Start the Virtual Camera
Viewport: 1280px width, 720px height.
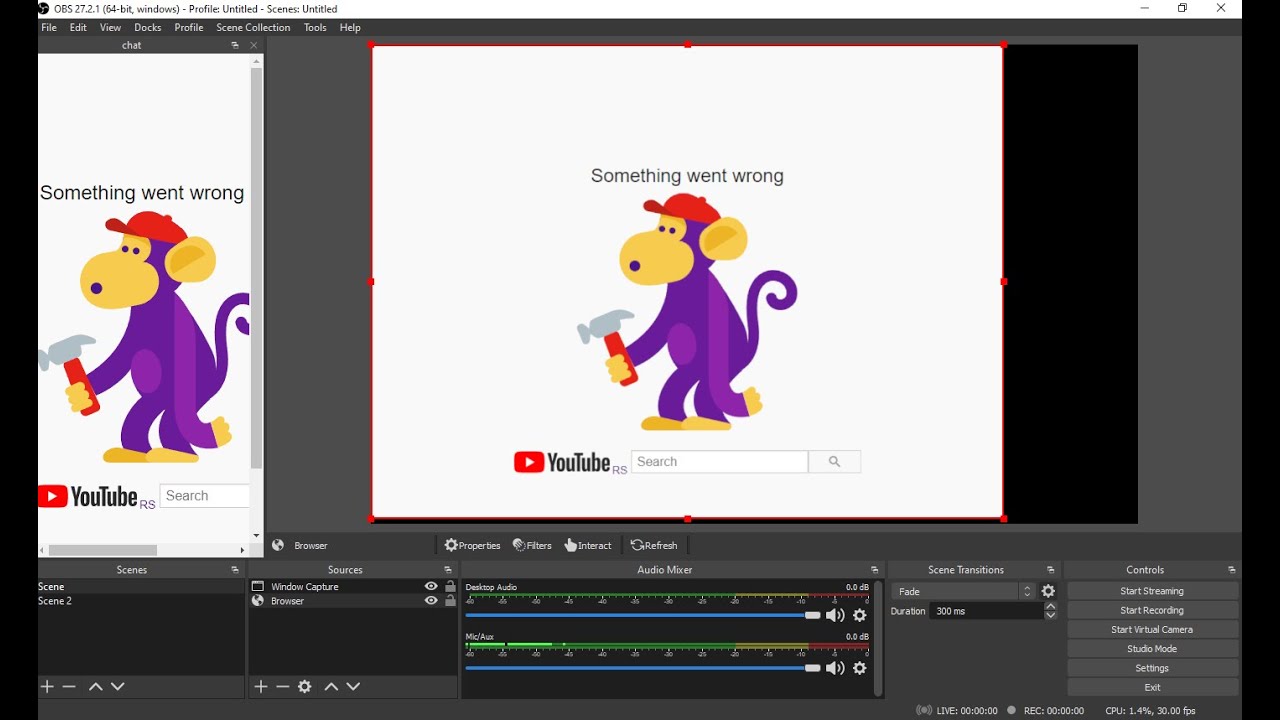click(1152, 630)
